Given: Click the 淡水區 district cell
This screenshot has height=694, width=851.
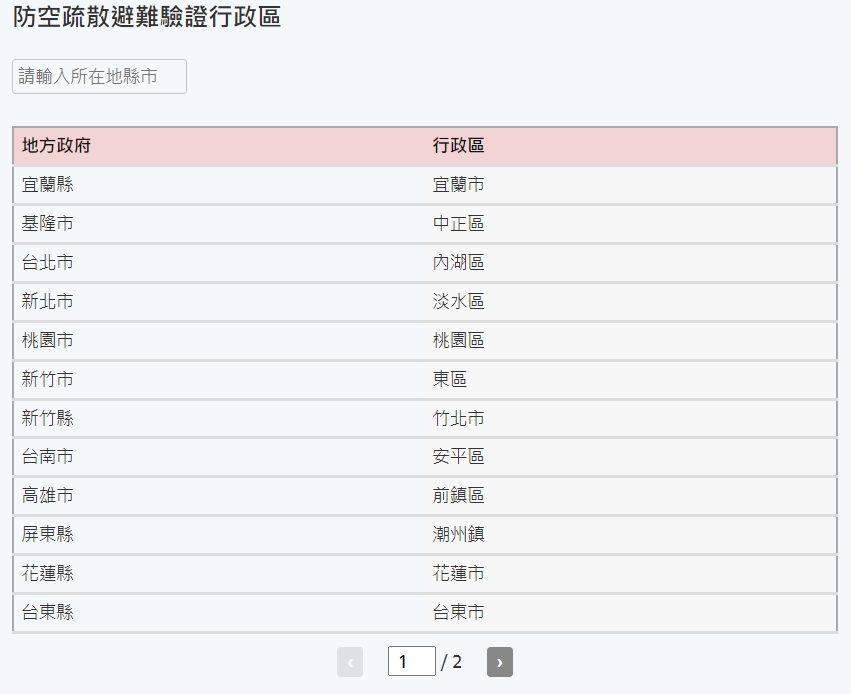Looking at the screenshot, I should pyautogui.click(x=459, y=302).
